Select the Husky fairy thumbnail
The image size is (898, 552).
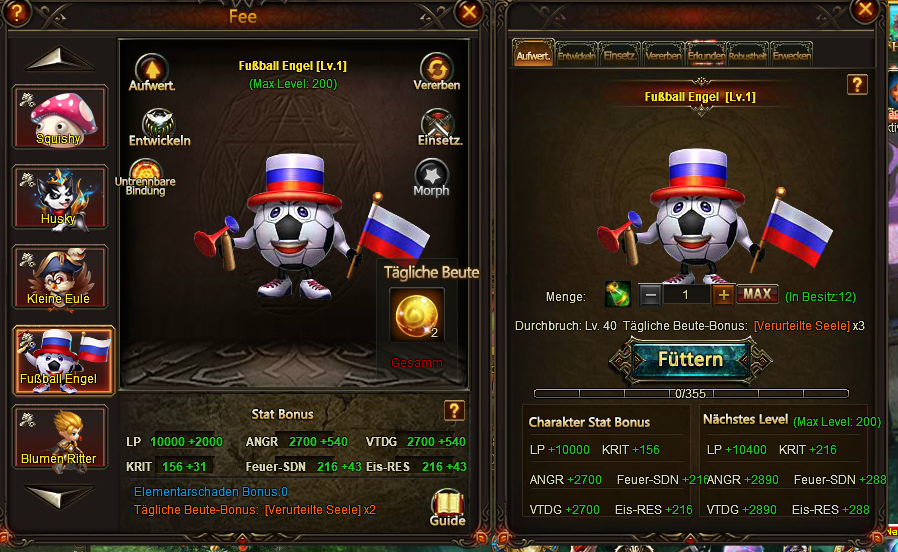[60, 198]
